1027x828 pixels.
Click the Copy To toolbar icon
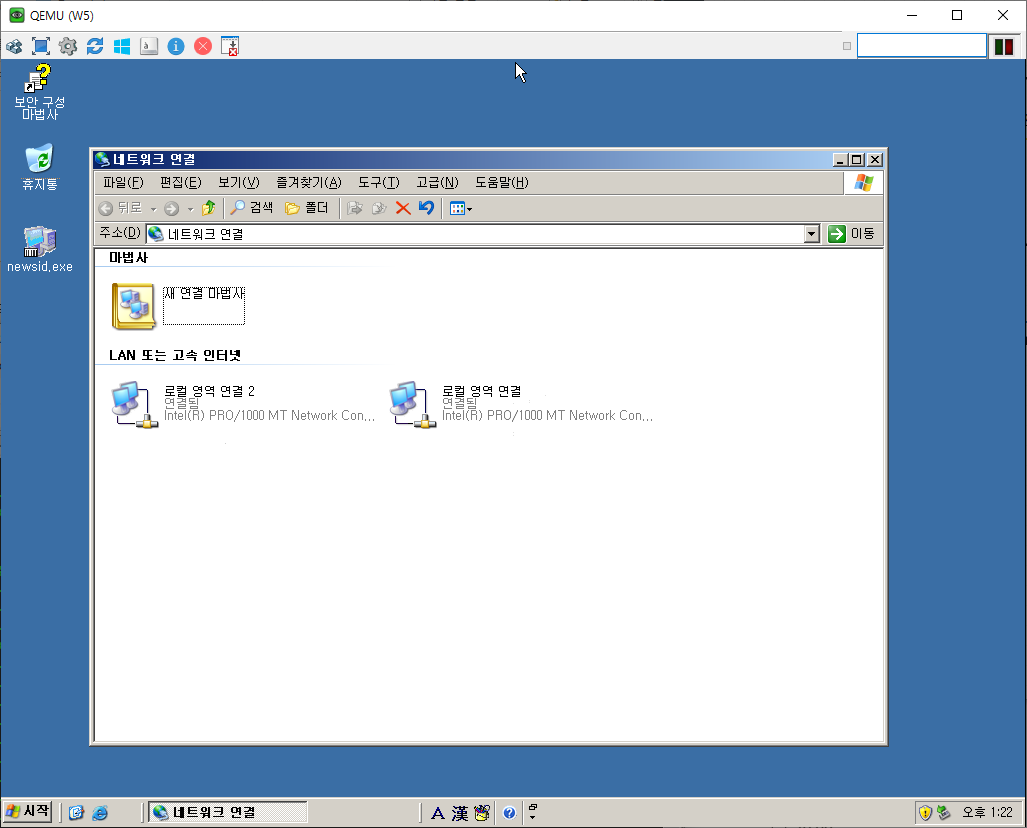click(x=379, y=208)
